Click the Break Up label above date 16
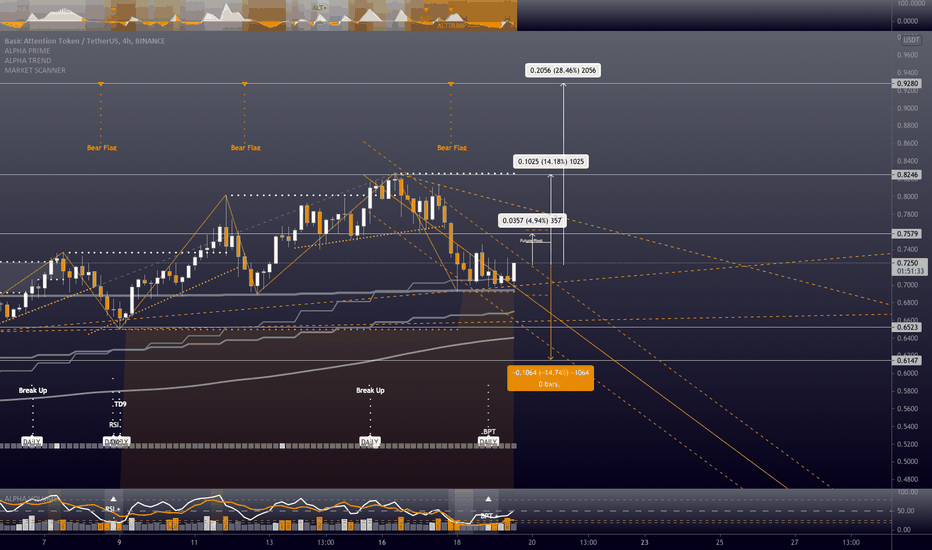932x550 pixels. click(x=370, y=390)
